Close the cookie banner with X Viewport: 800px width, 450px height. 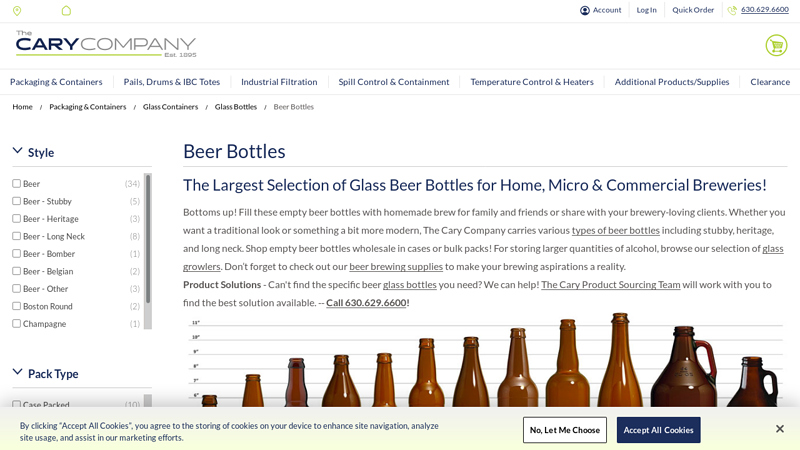(780, 429)
